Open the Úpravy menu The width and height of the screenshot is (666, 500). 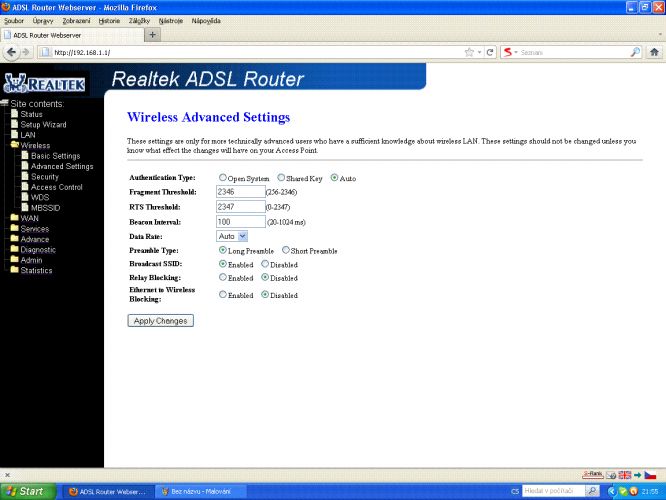point(43,21)
